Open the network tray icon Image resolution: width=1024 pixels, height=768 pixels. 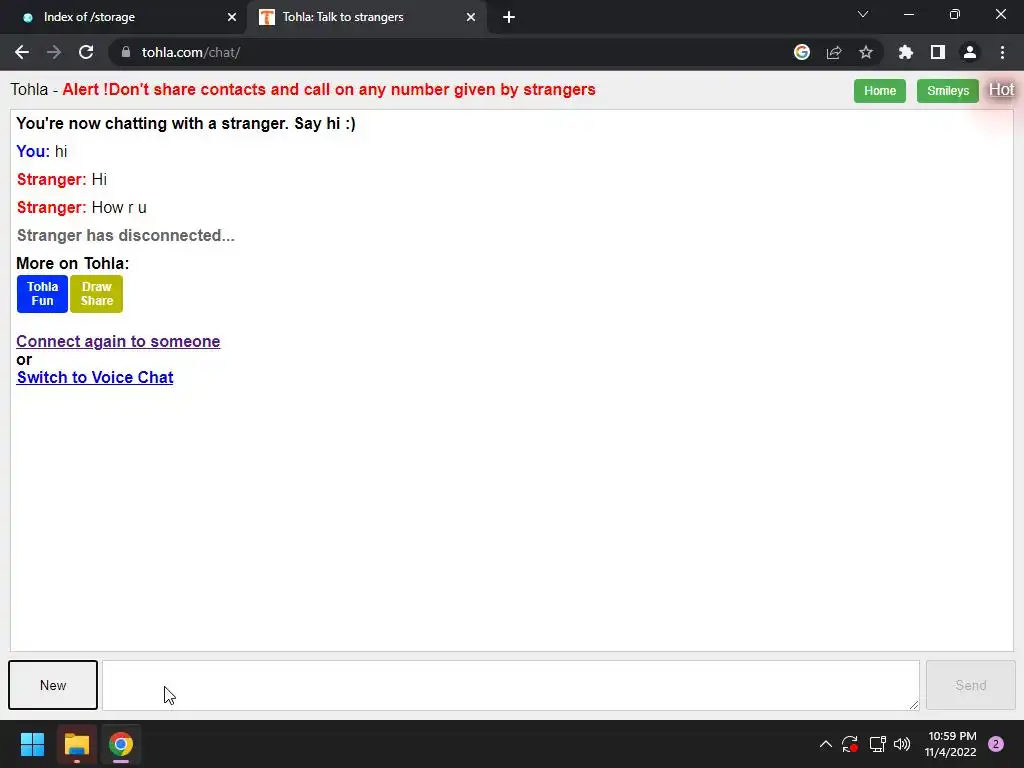point(877,744)
